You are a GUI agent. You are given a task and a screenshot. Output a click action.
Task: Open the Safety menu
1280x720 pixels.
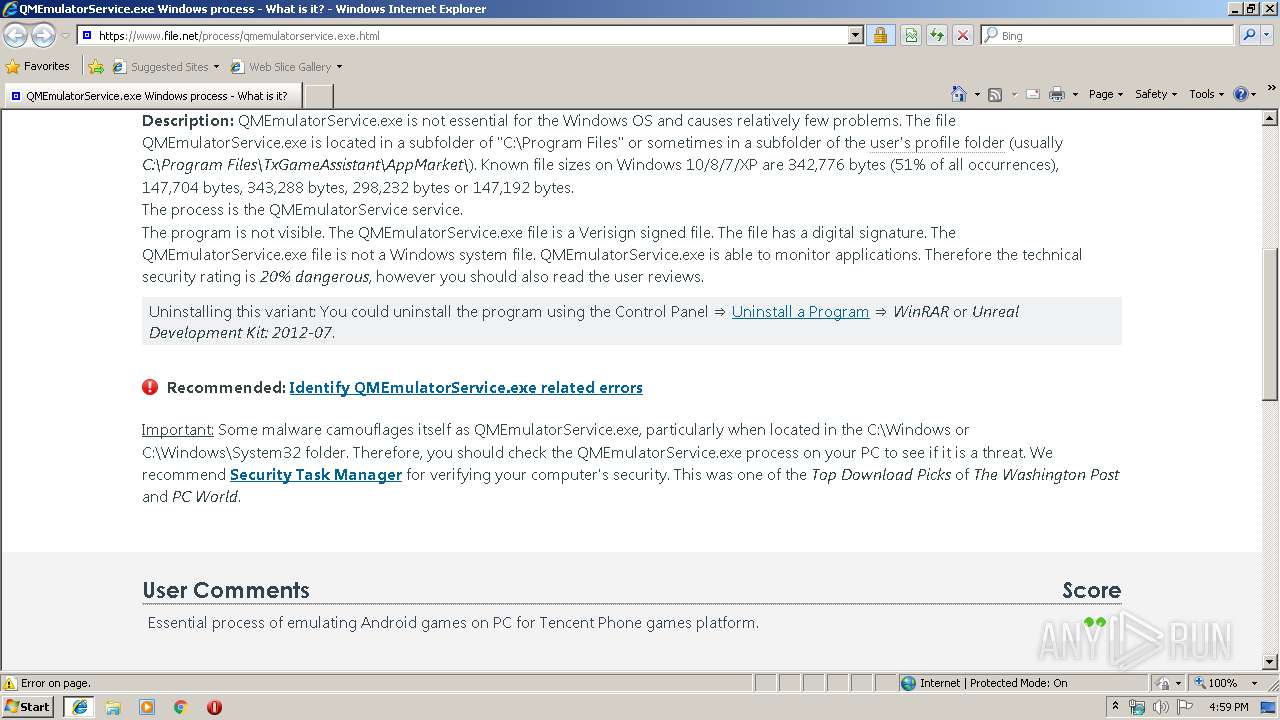[x=1155, y=94]
